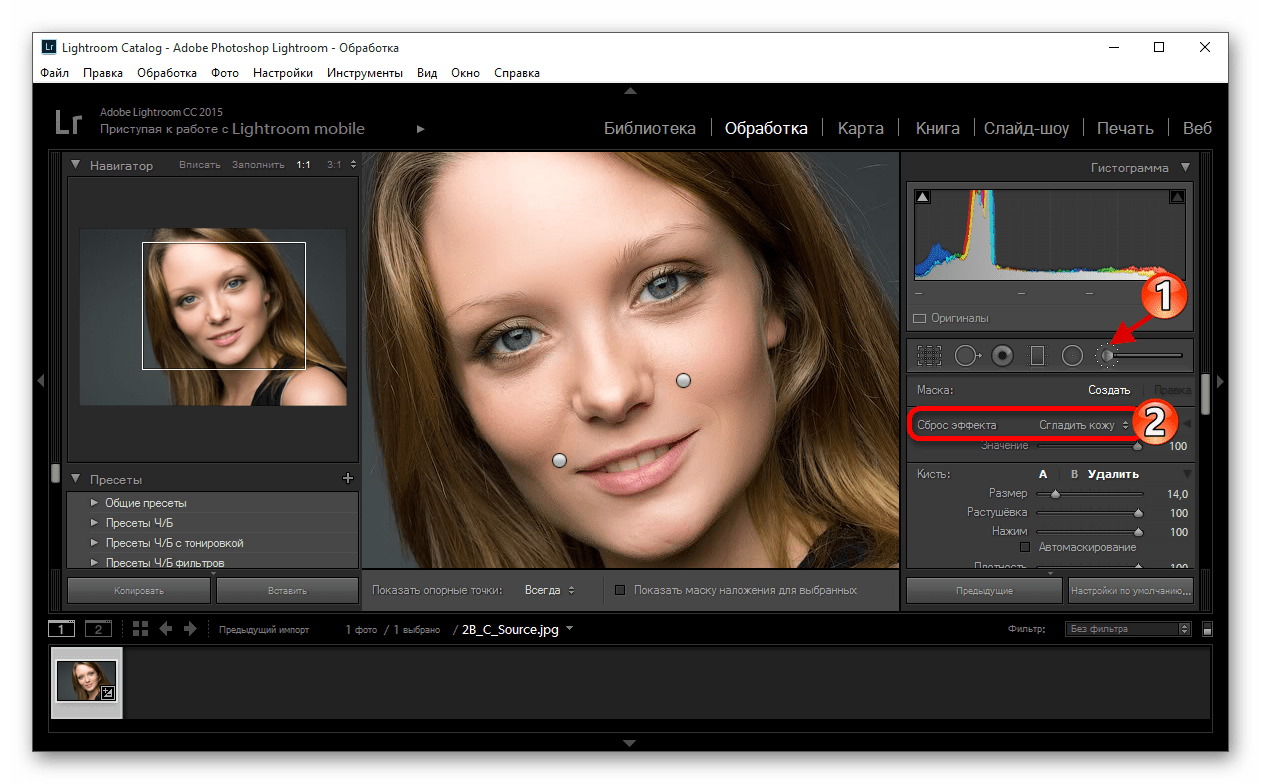Switch to the Библиотека module
This screenshot has height=784, width=1261.
[649, 128]
